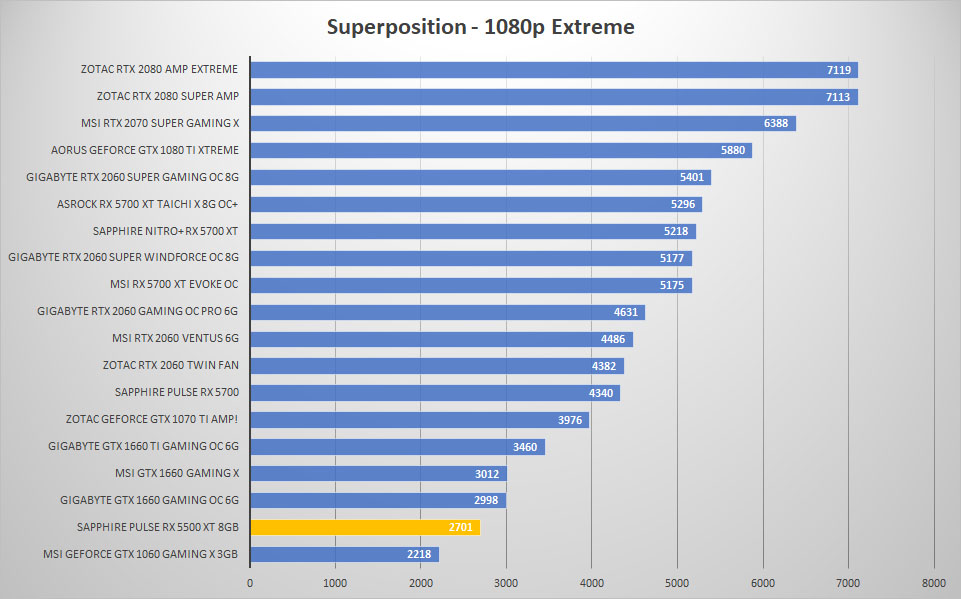Screen dimensions: 961x599
Task: Select MSI GEFORCE GTX 1060 GAMING X 3GB label
Action: 140,554
